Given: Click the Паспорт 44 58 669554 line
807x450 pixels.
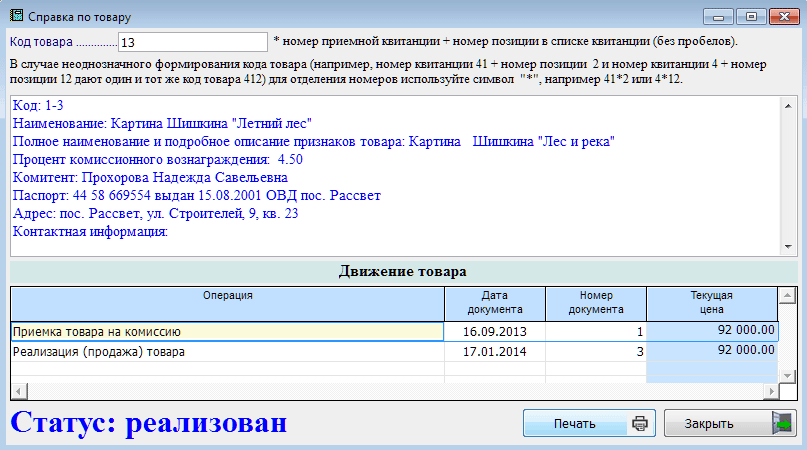Looking at the screenshot, I should [x=197, y=196].
